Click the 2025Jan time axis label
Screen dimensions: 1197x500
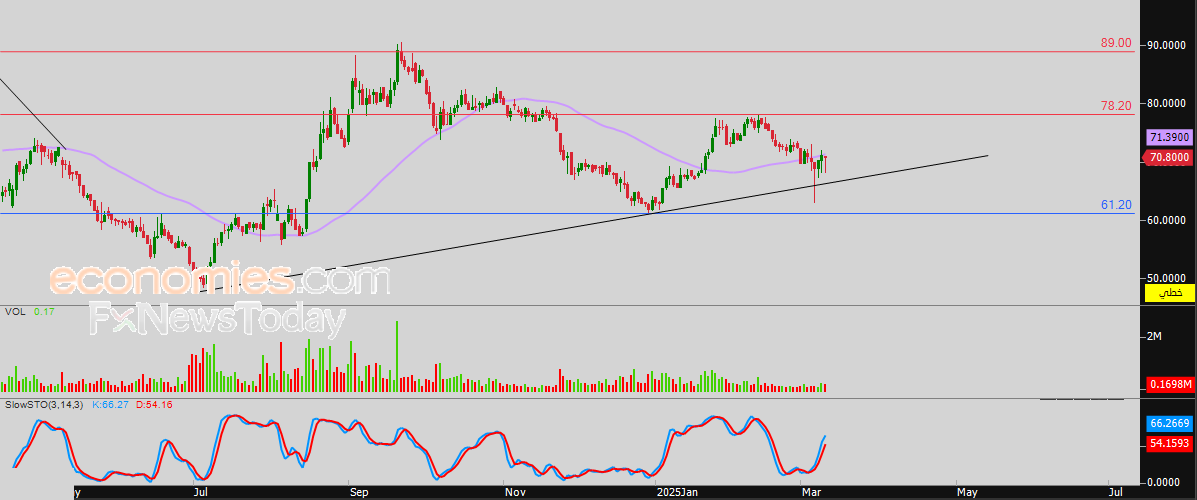point(677,493)
